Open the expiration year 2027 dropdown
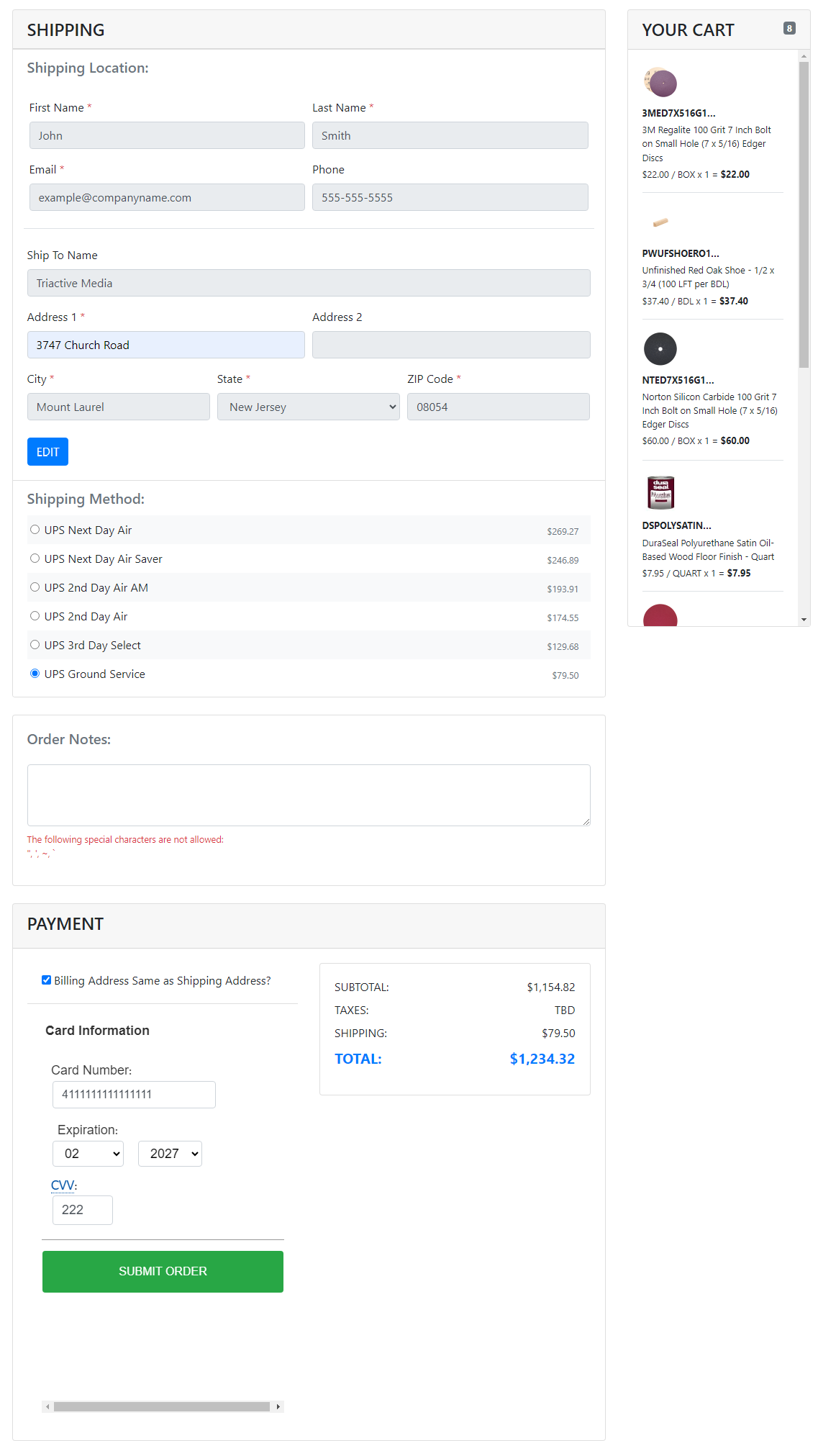 pyautogui.click(x=170, y=1154)
